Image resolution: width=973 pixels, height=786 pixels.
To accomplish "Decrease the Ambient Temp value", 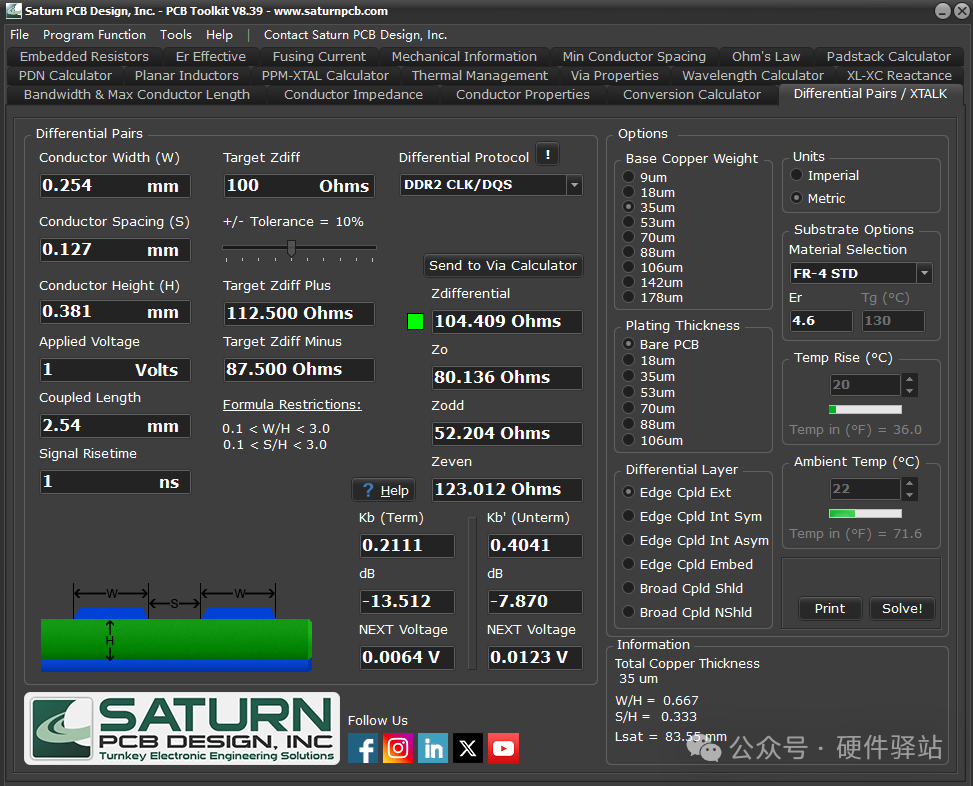I will point(910,494).
